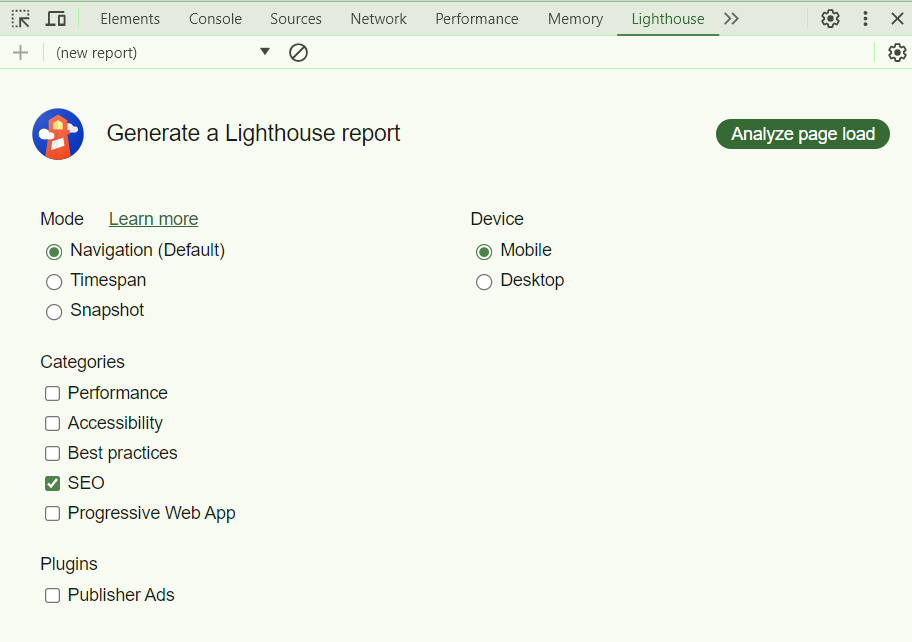Switch to the Elements tab
The height and width of the screenshot is (642, 912).
point(130,19)
